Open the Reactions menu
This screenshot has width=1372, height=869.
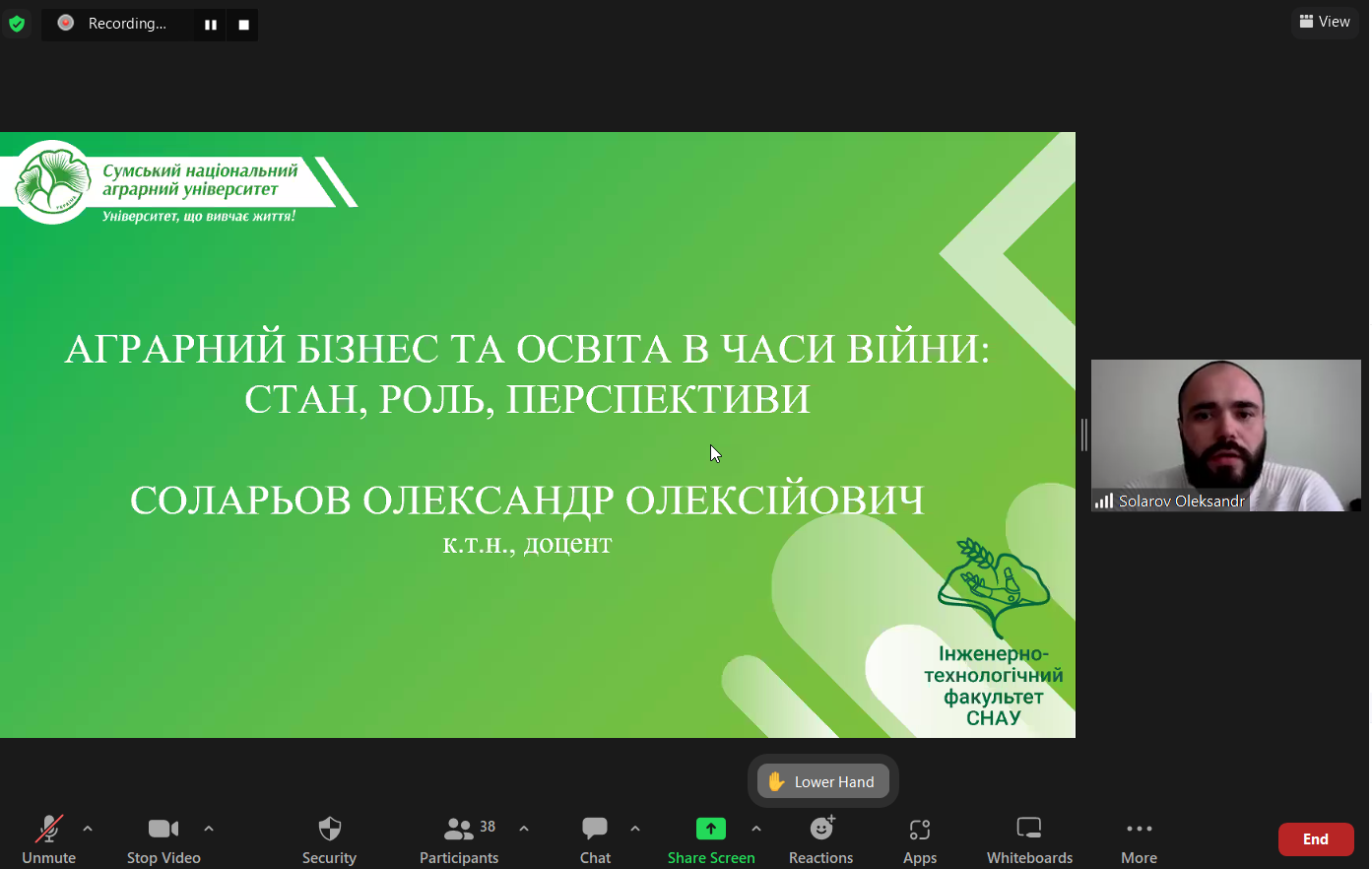click(x=820, y=839)
